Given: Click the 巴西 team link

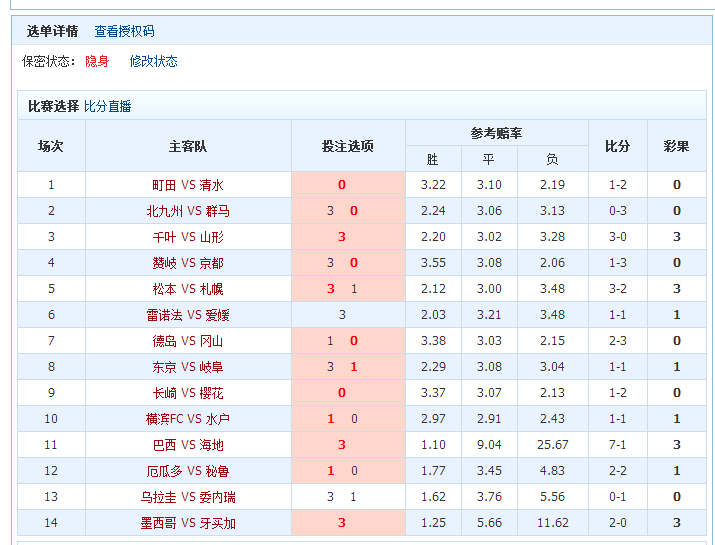Looking at the screenshot, I should [163, 445].
